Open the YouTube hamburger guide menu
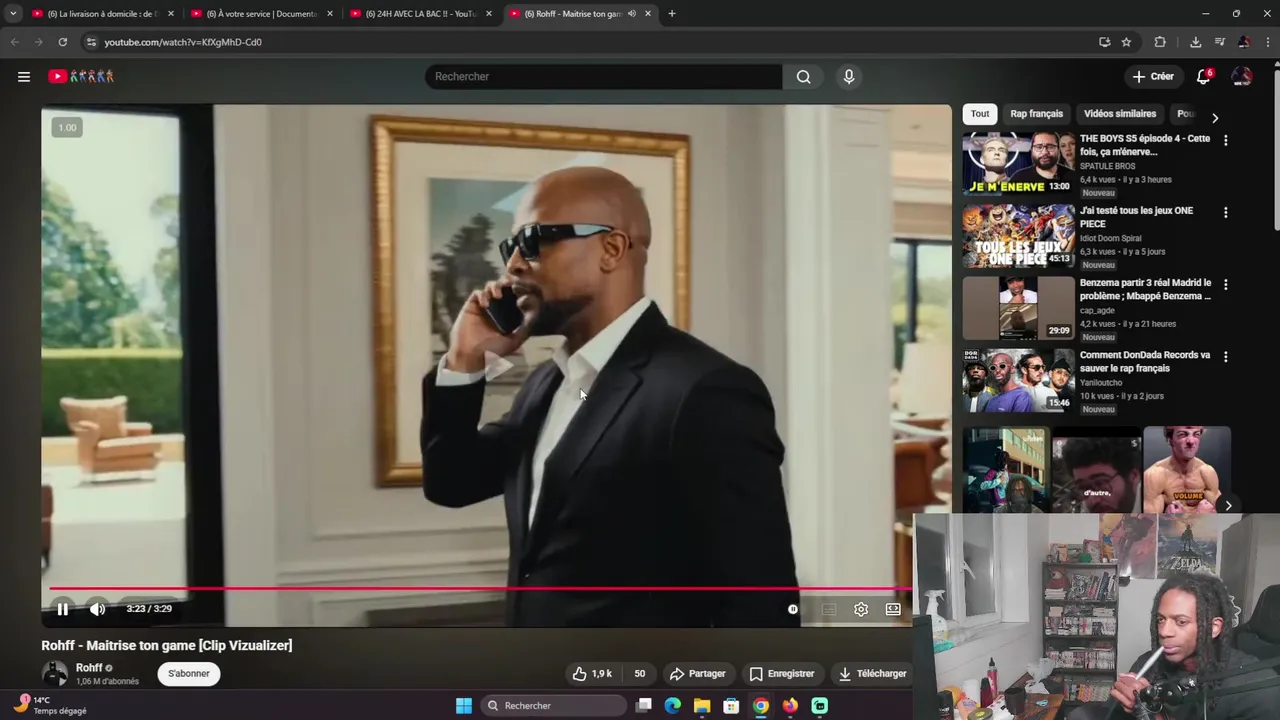Image resolution: width=1280 pixels, height=720 pixels. click(x=24, y=76)
